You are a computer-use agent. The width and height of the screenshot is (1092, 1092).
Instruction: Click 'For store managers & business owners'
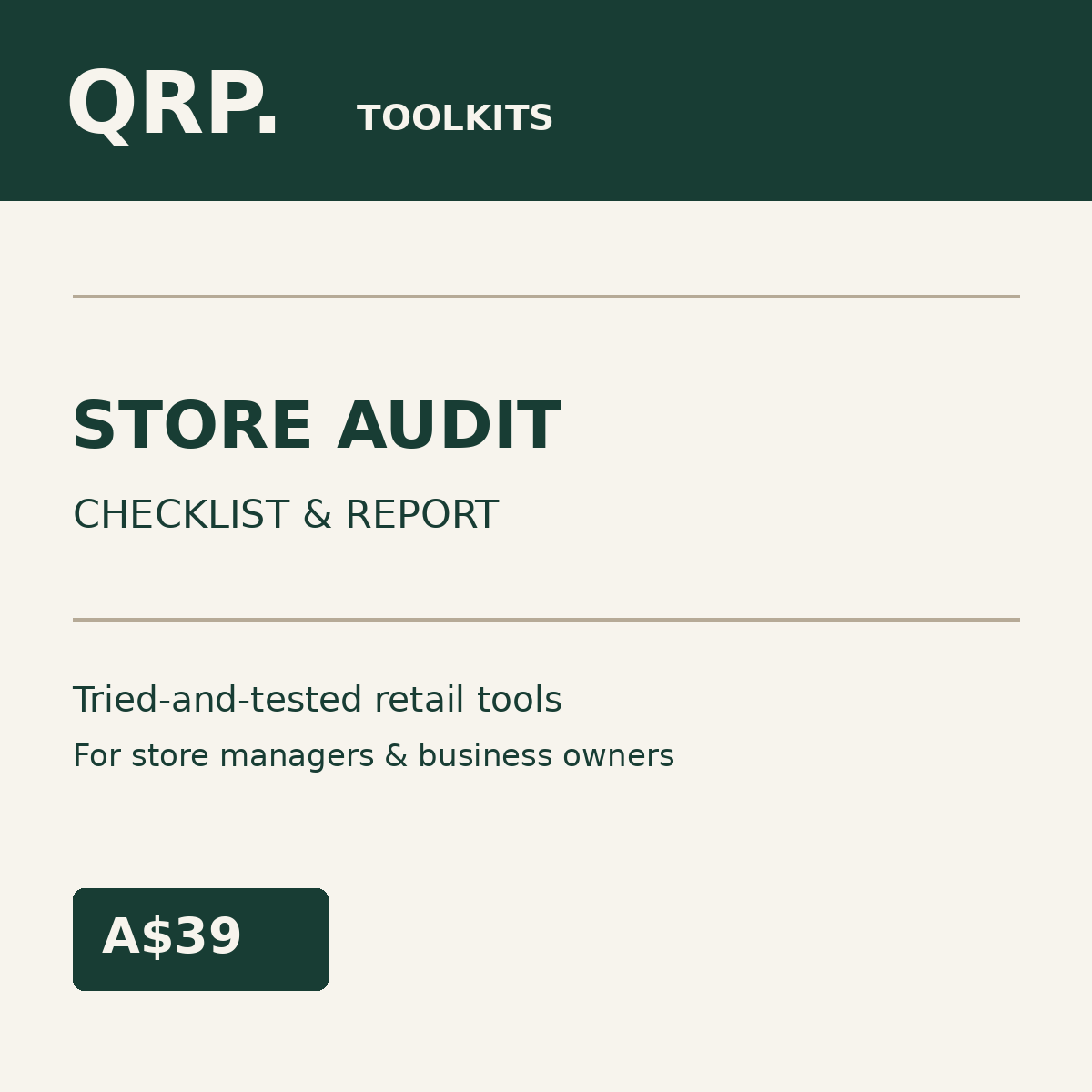[x=373, y=756]
